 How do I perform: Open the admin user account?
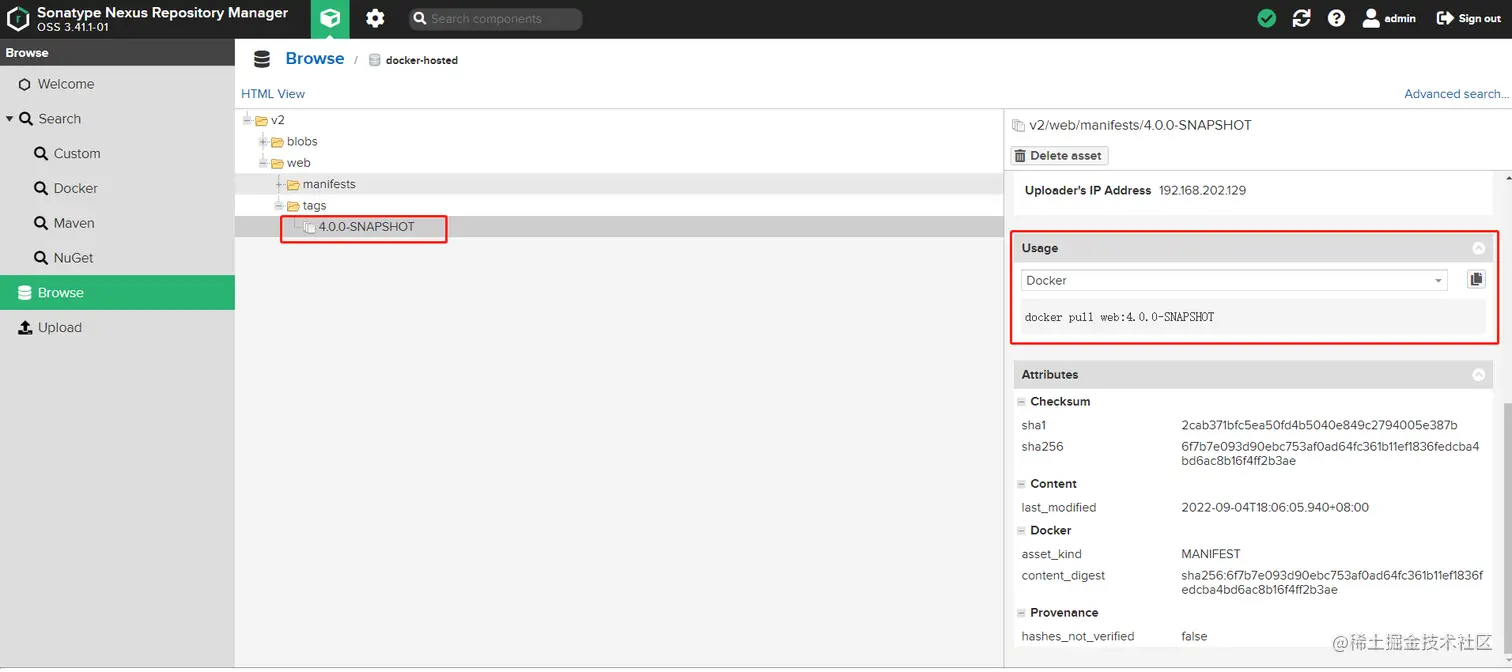(1389, 18)
